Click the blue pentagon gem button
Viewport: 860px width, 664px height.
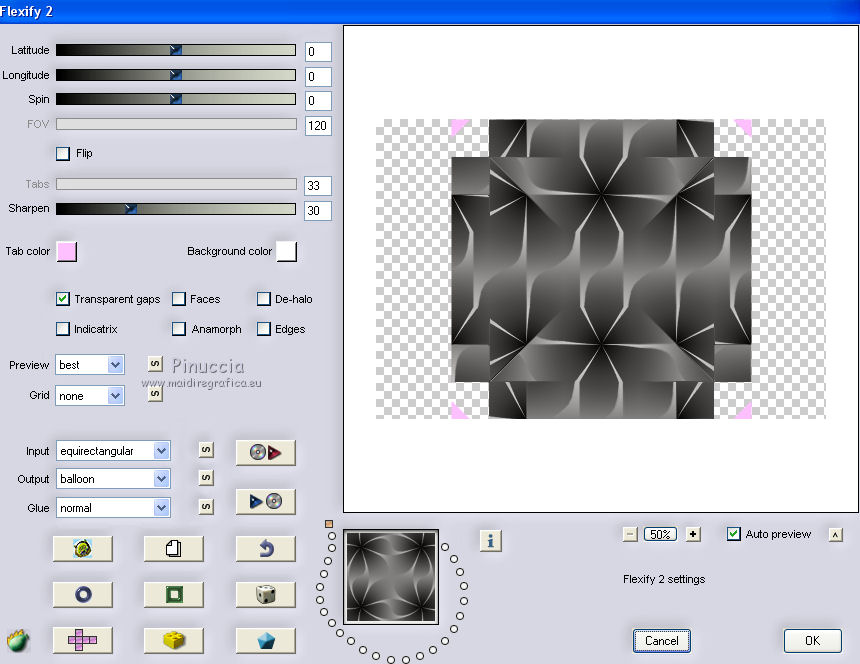pos(265,640)
